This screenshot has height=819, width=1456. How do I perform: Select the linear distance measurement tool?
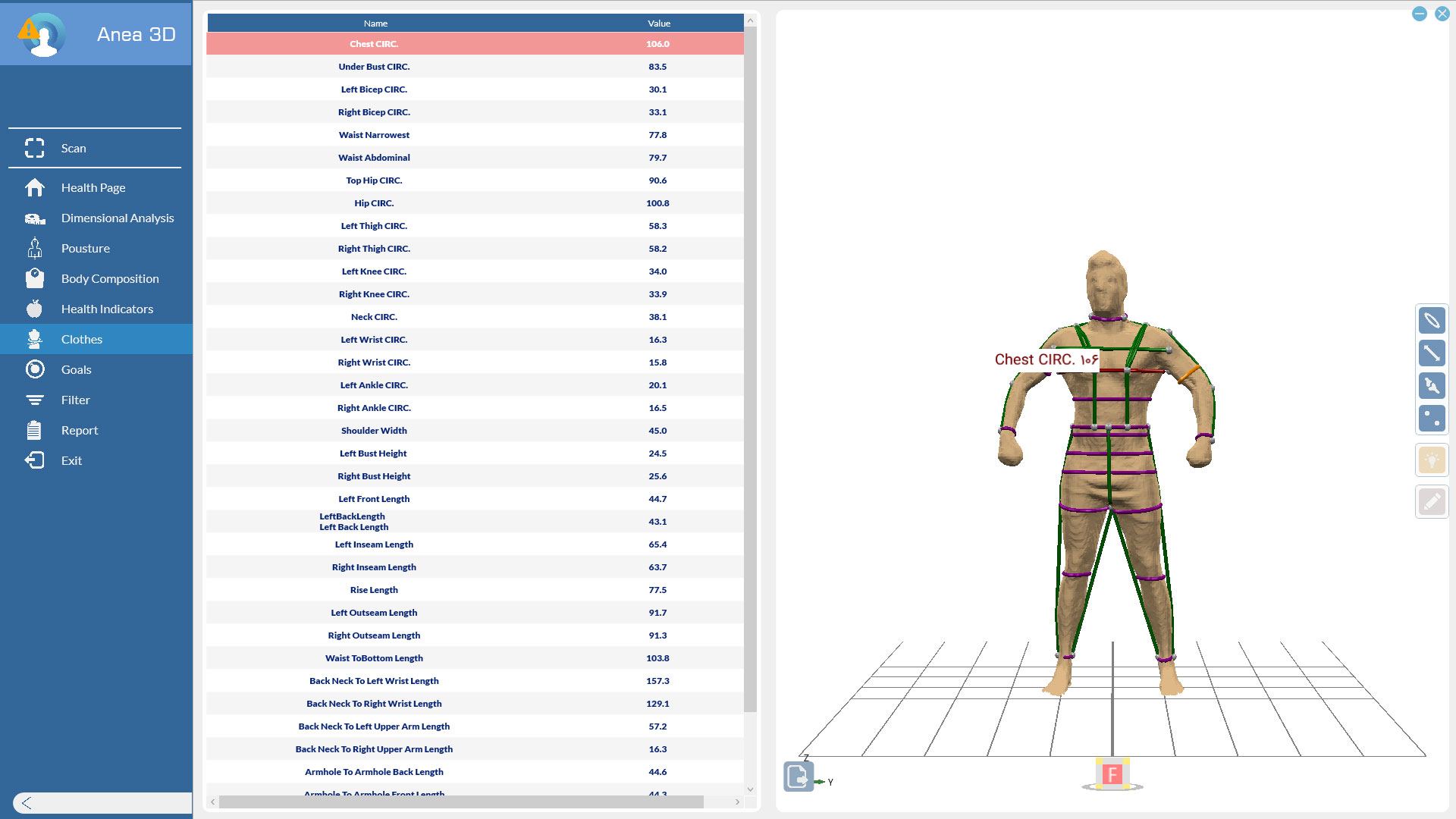(x=1432, y=353)
